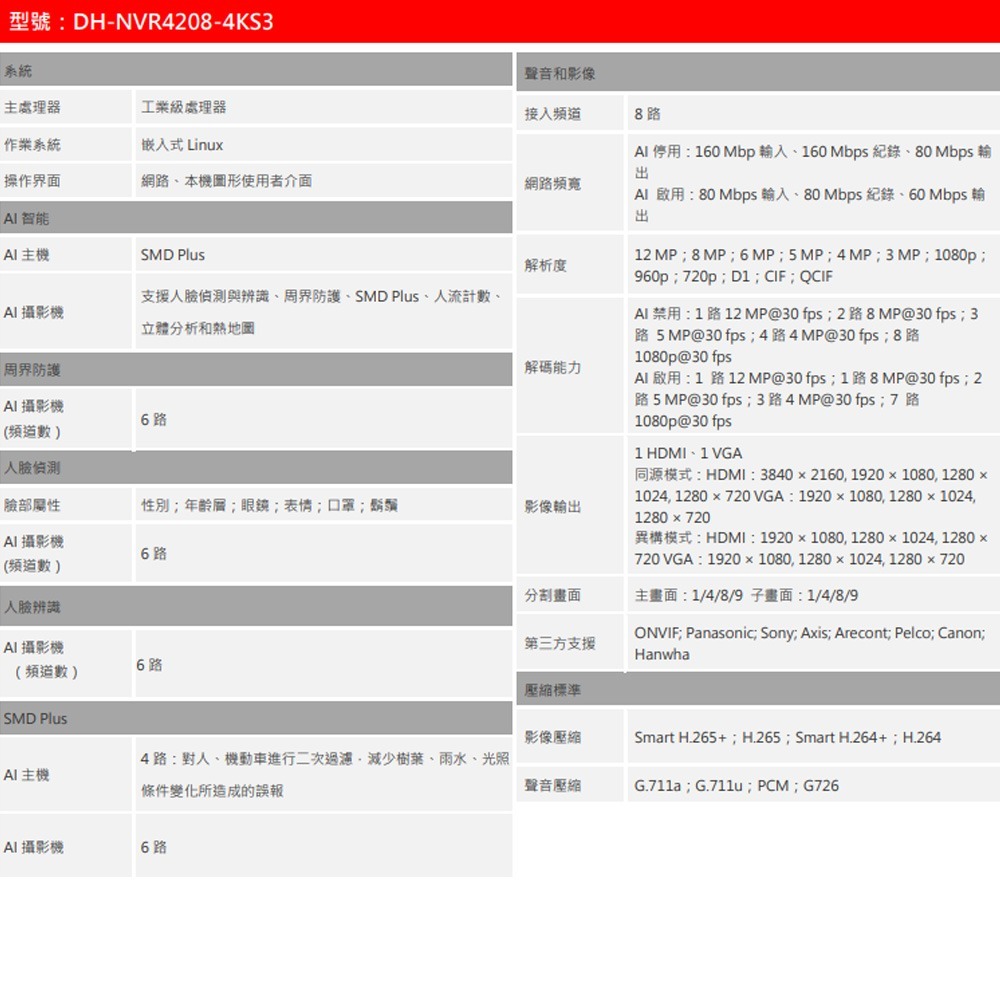1000x1000 pixels.
Task: Select the 周界防護 section header
Action: point(256,370)
